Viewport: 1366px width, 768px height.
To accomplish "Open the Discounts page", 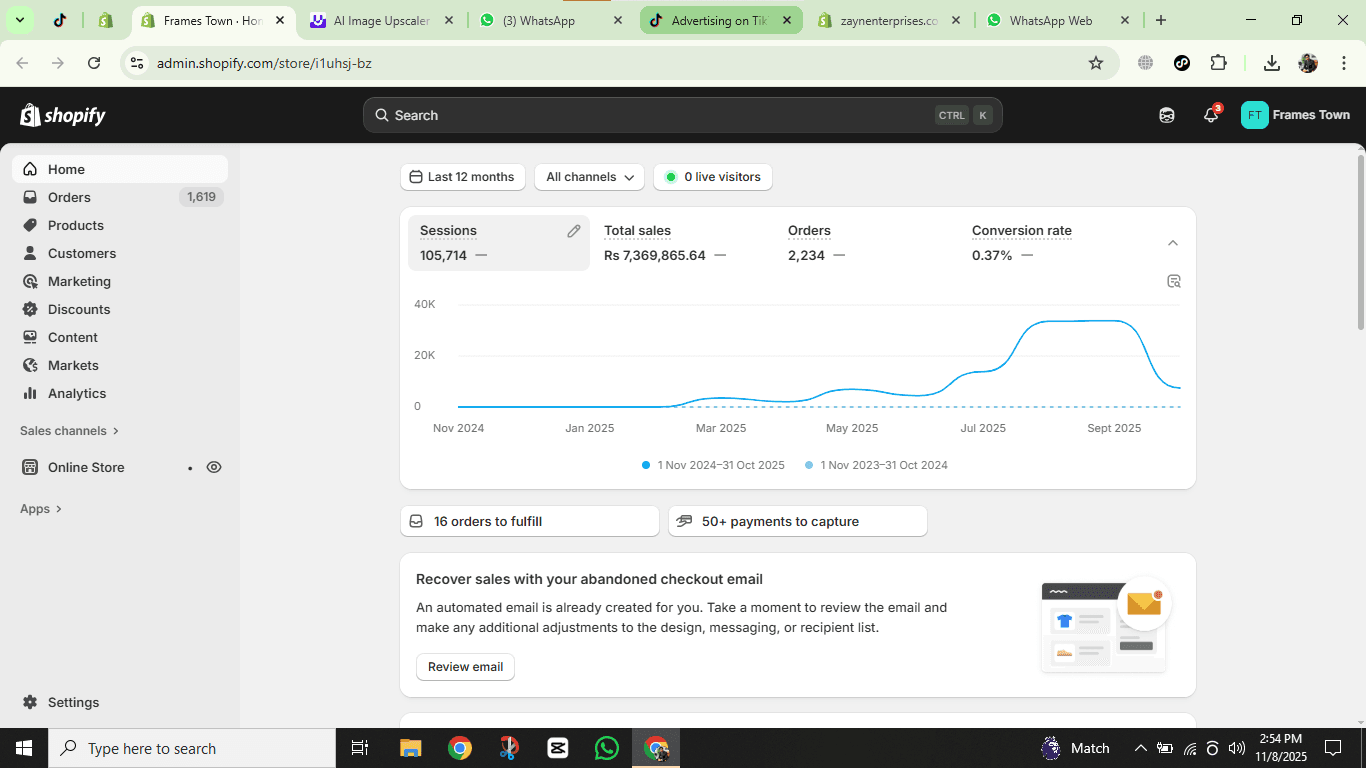I will (x=78, y=309).
